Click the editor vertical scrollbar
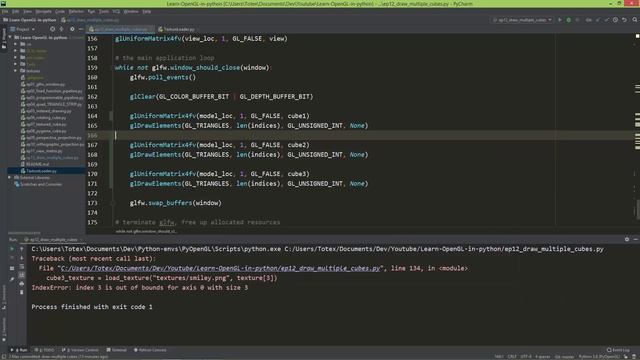This screenshot has height=360, width=640. coord(637,208)
